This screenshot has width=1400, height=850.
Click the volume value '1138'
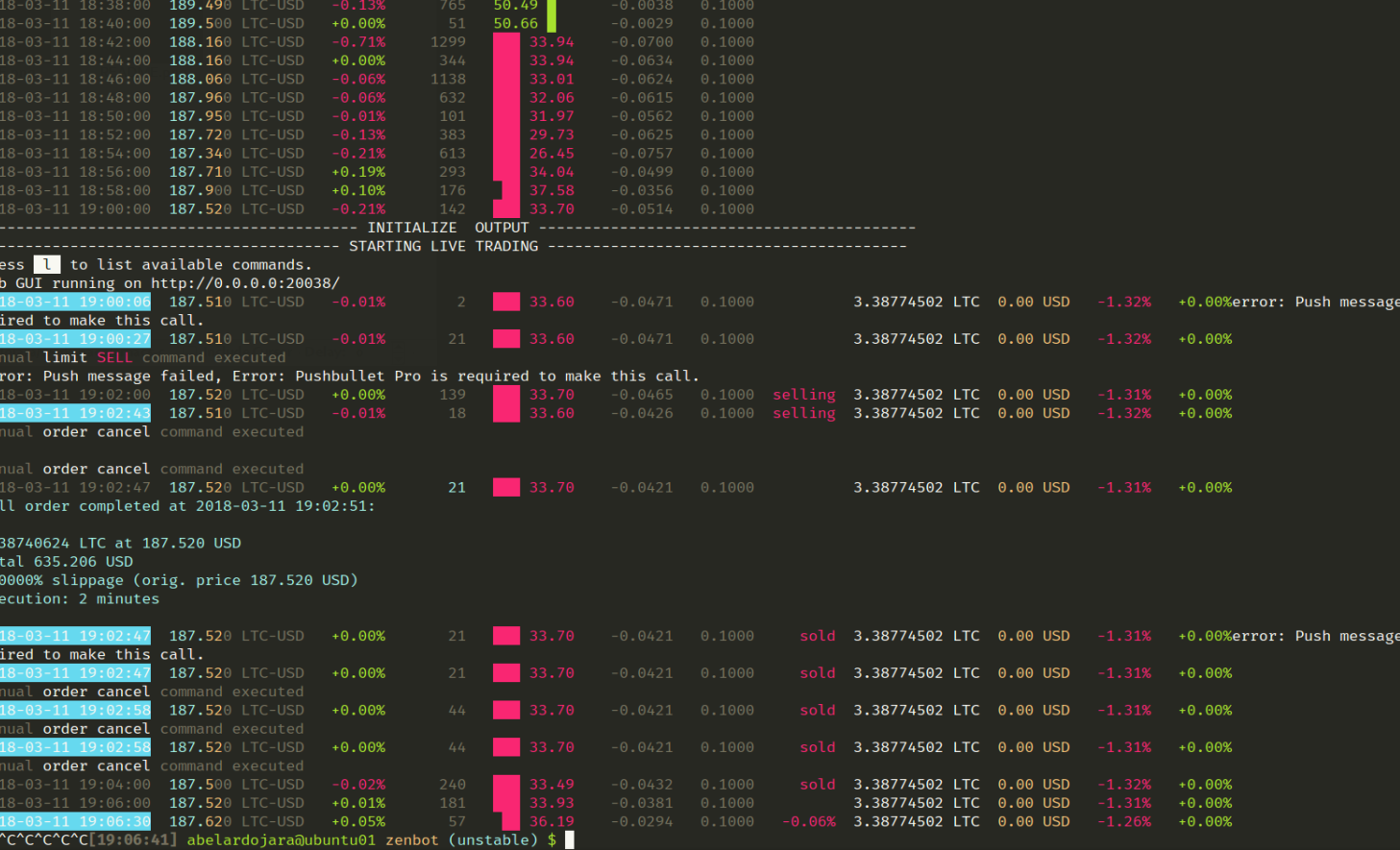tap(448, 79)
